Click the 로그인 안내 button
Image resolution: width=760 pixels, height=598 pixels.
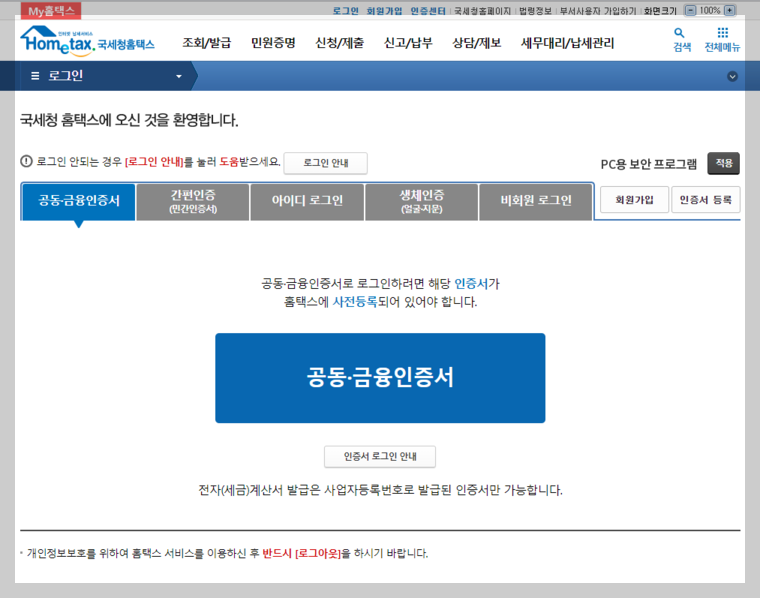tap(326, 163)
